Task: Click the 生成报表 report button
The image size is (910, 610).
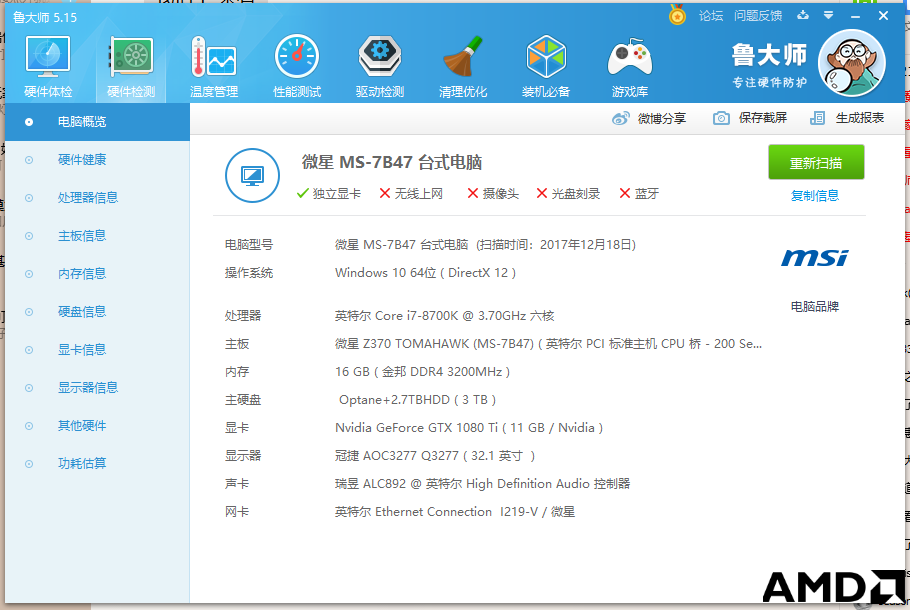Action: coord(847,118)
